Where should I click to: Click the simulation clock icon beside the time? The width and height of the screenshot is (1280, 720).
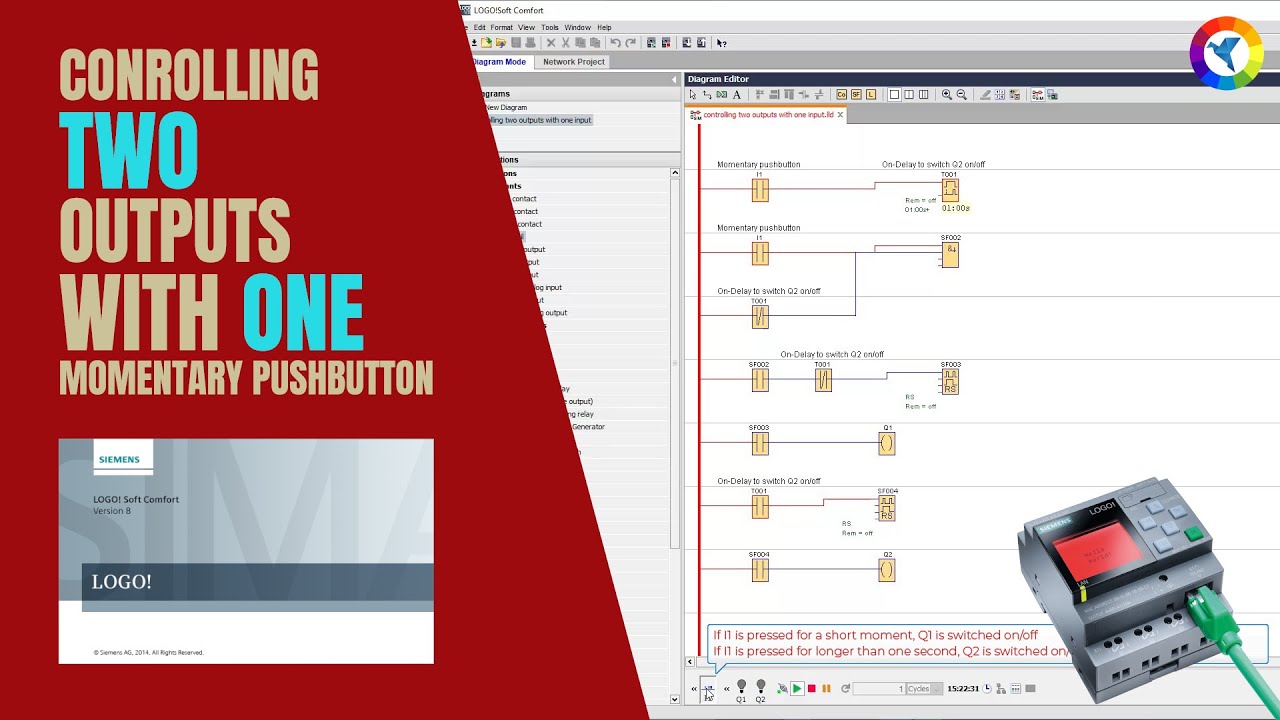tap(987, 689)
